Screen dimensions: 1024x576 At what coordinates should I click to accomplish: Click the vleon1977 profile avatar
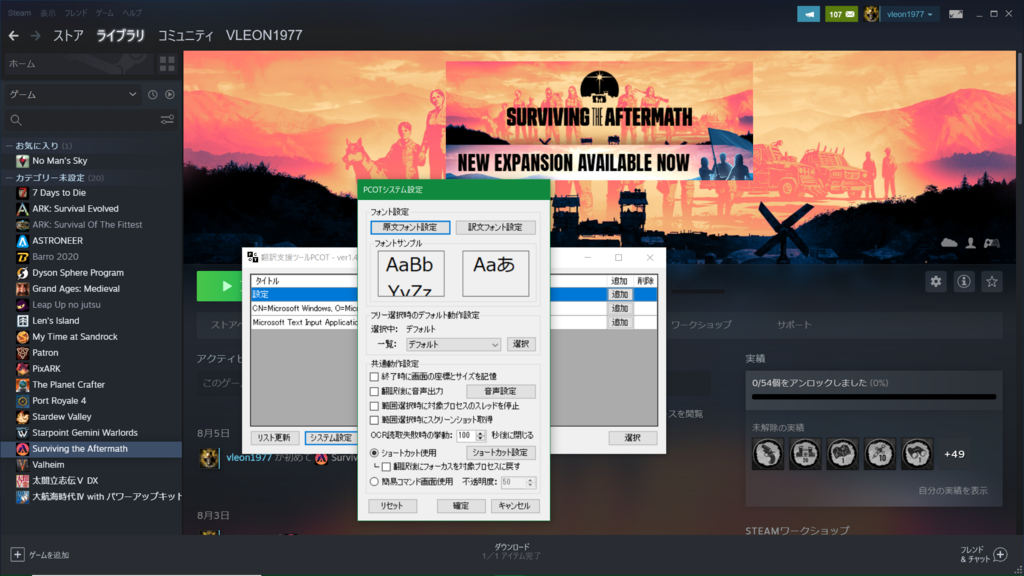tap(871, 14)
